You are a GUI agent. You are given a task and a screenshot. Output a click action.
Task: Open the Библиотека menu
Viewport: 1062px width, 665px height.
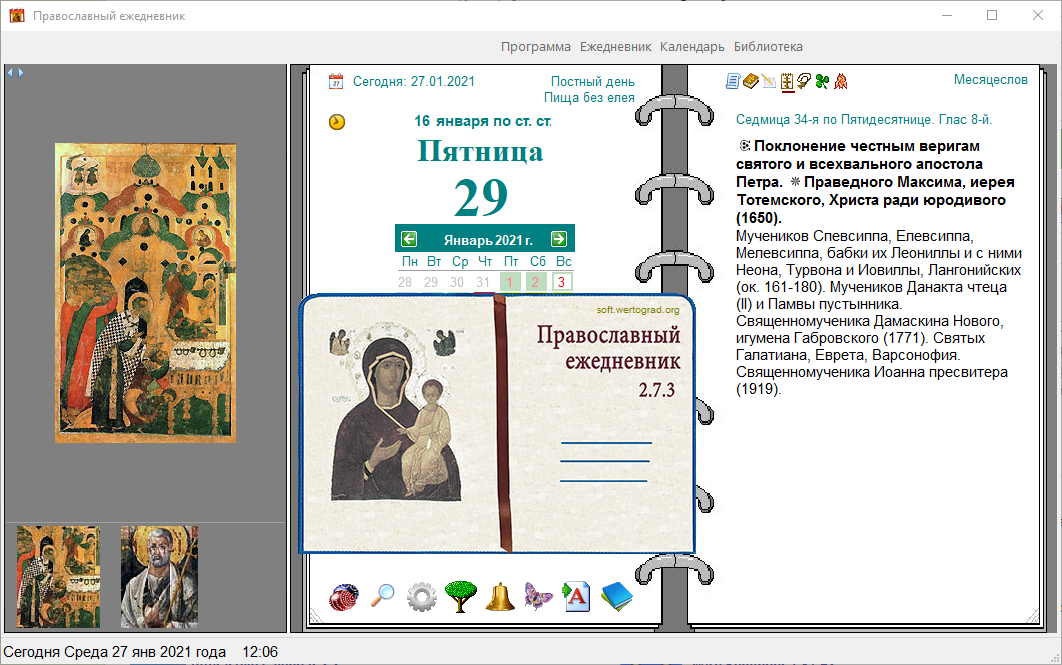tap(768, 46)
